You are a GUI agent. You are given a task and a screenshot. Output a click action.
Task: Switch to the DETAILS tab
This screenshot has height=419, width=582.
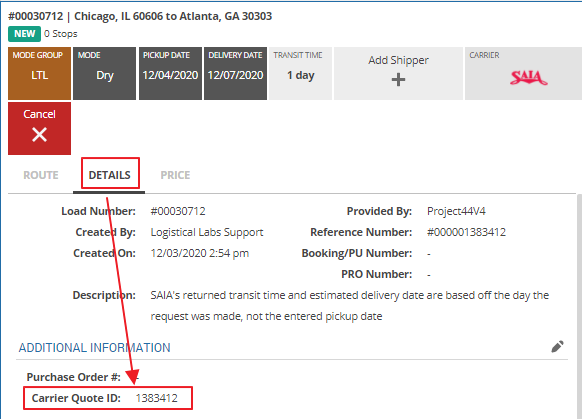pyautogui.click(x=109, y=175)
